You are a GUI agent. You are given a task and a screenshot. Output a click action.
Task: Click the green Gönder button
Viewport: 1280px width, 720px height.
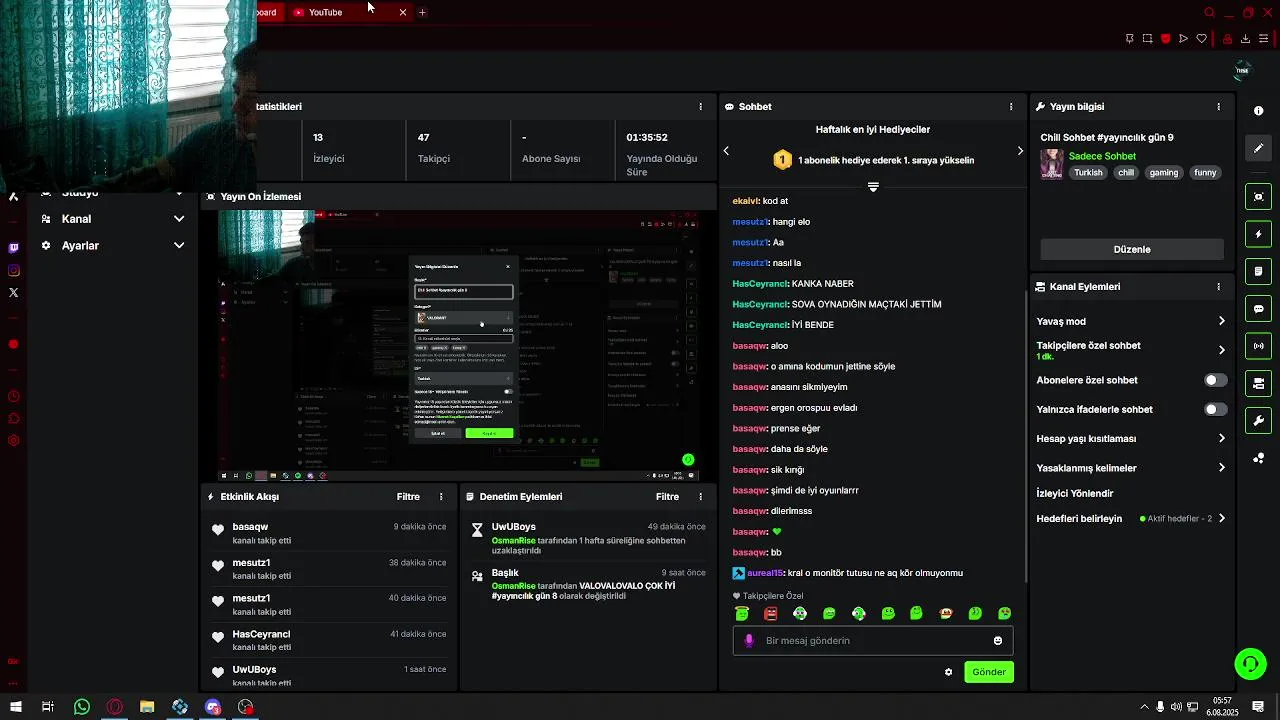[989, 672]
